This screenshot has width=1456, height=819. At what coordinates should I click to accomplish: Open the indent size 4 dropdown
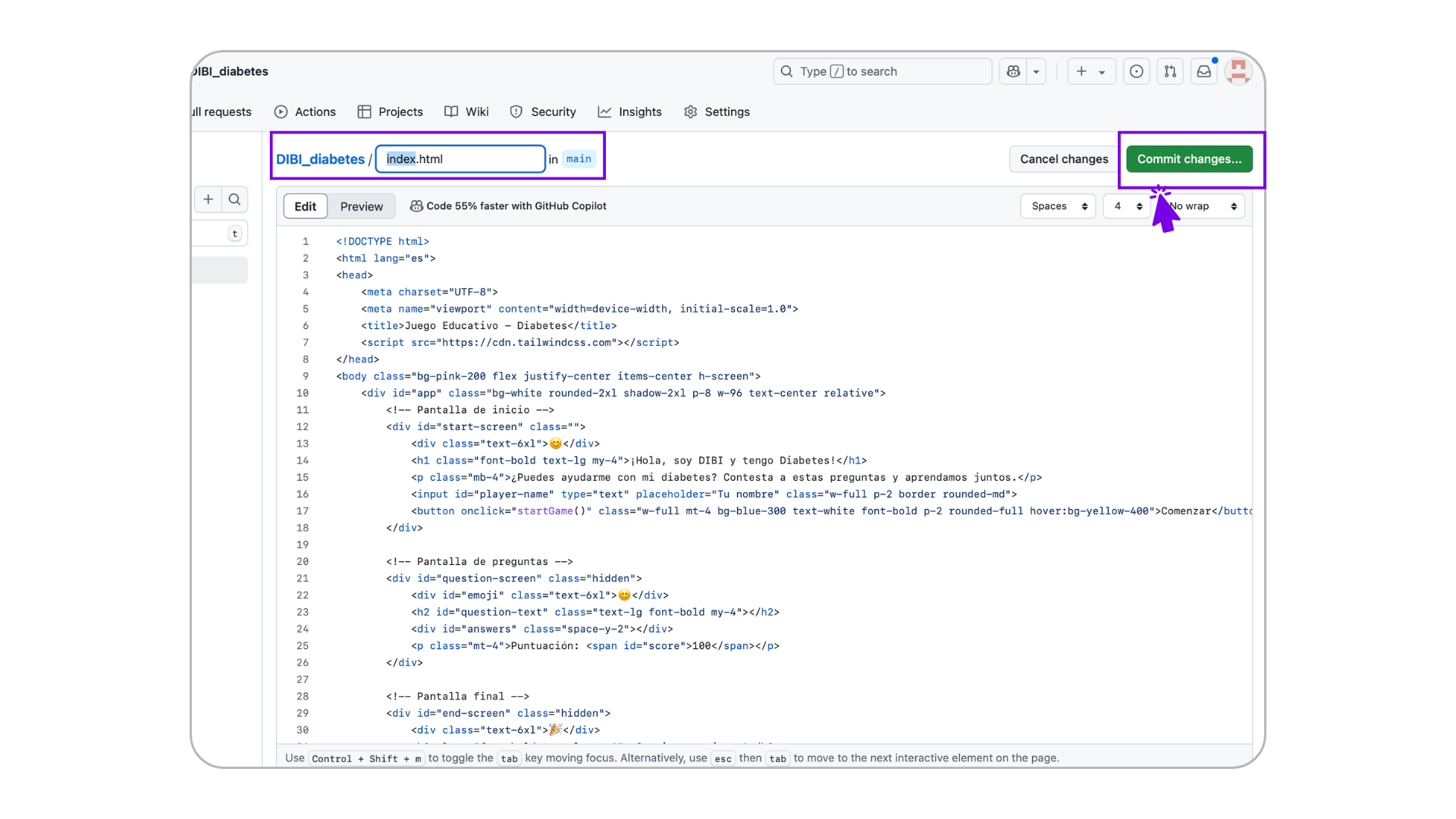click(x=1127, y=206)
